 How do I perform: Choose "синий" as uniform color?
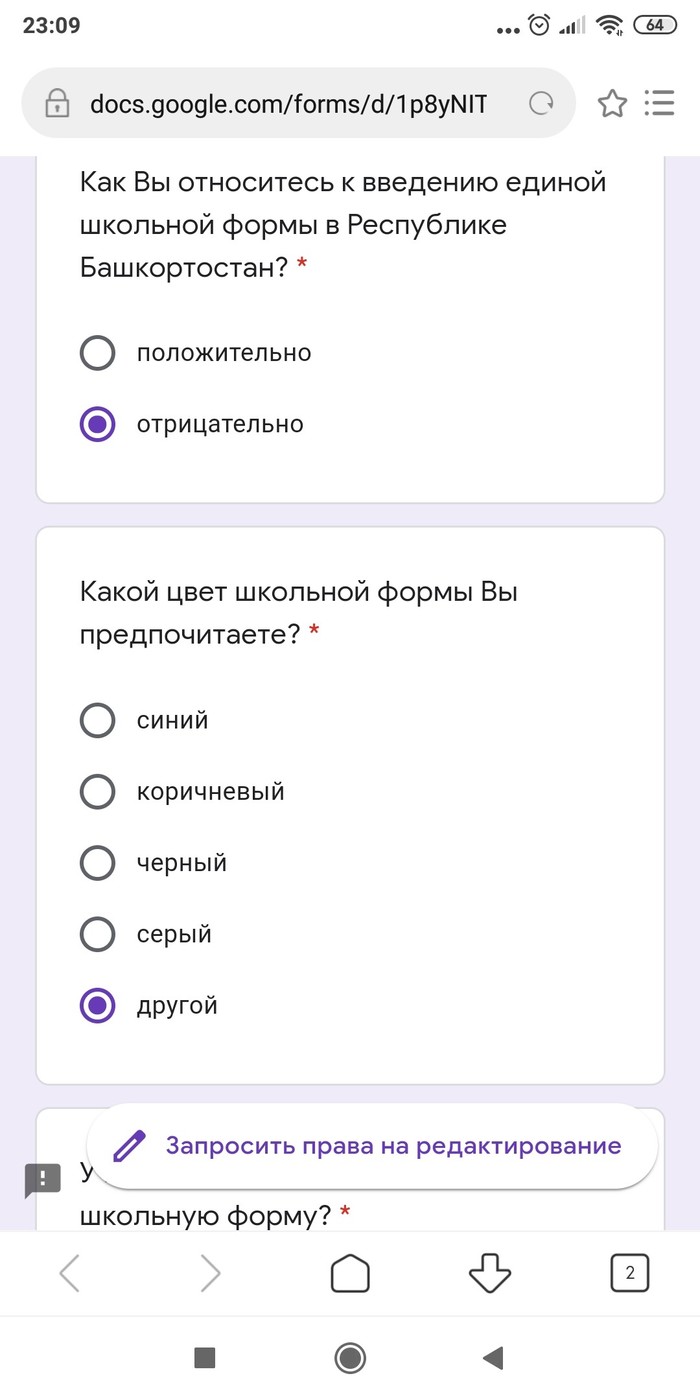(97, 720)
